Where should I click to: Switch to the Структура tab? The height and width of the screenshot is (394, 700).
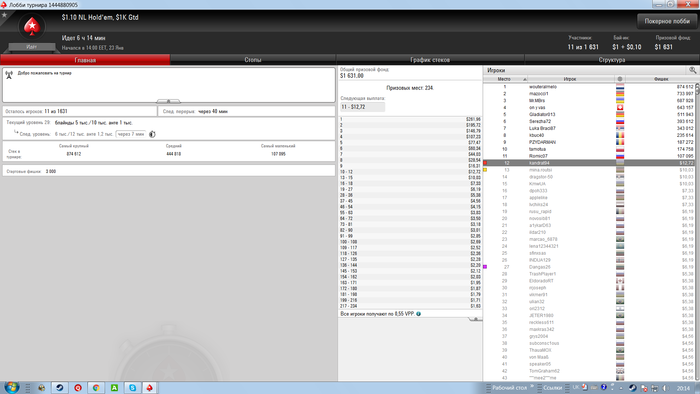[x=612, y=60]
